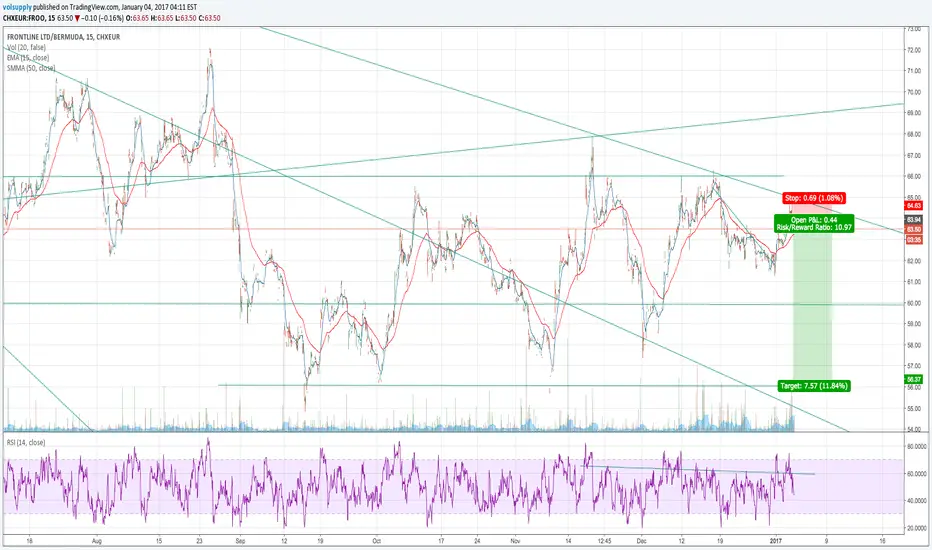Image resolution: width=932 pixels, height=550 pixels.
Task: Click the red Stop: 0.69 (1.08%) label
Action: click(814, 198)
